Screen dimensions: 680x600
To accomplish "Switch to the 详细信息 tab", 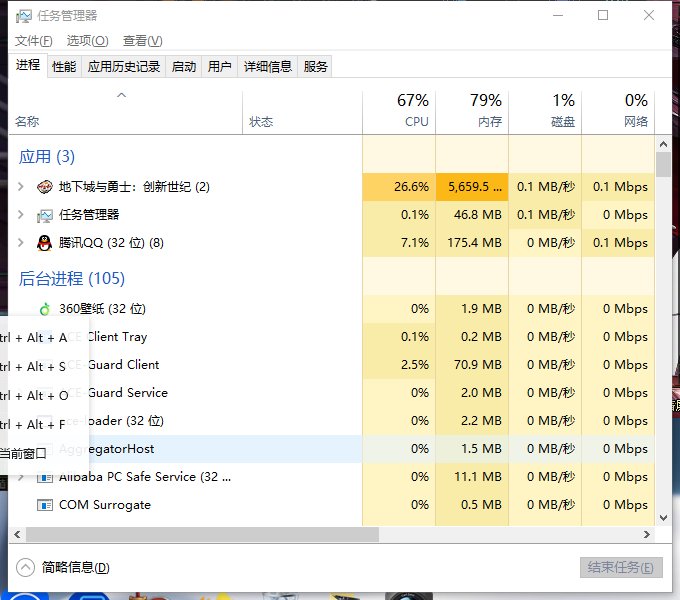I will pos(268,67).
